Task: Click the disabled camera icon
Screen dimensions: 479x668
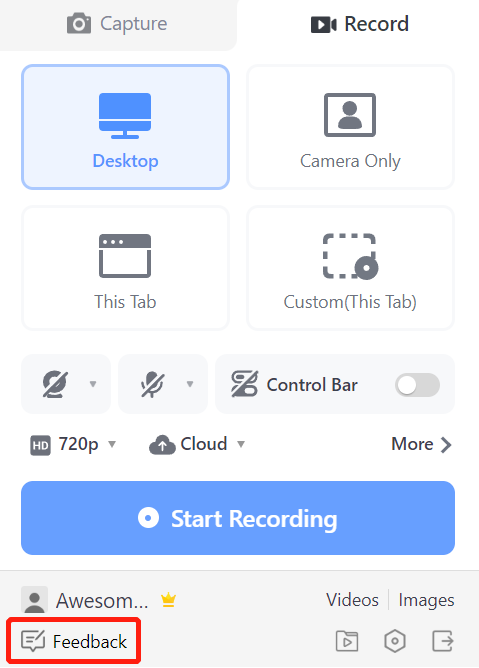Action: point(55,384)
